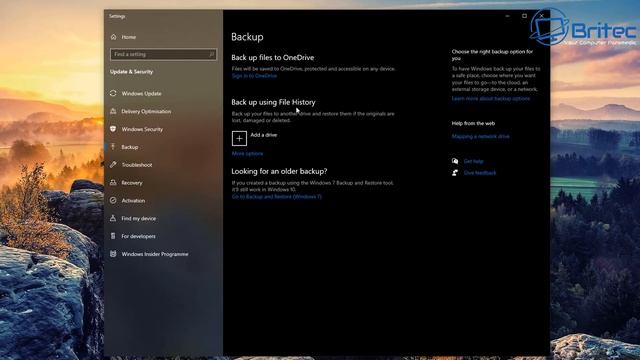Viewport: 640px width, 360px height.
Task: Click the Give feedback link
Action: tap(480, 173)
